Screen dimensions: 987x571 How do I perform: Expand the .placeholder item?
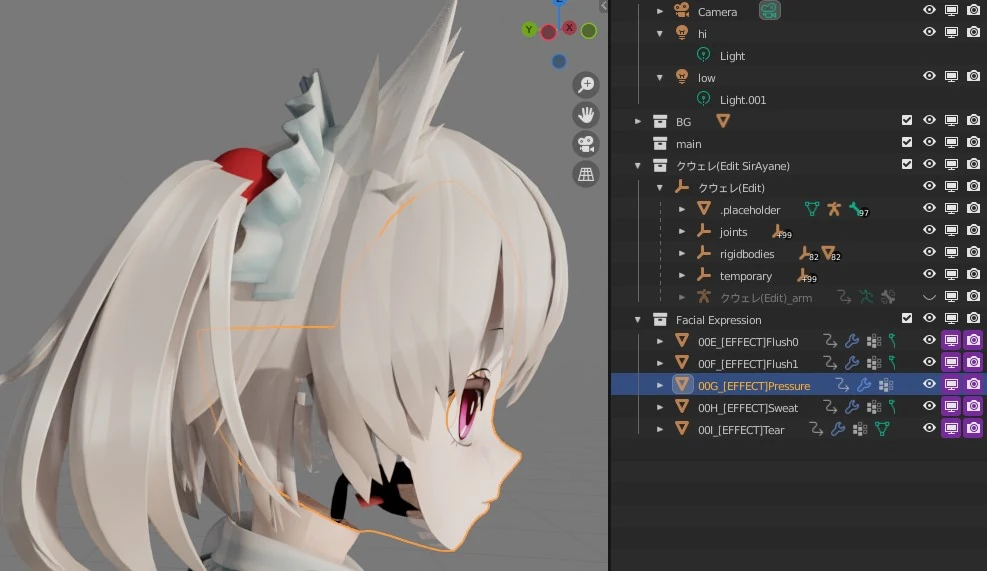[682, 209]
